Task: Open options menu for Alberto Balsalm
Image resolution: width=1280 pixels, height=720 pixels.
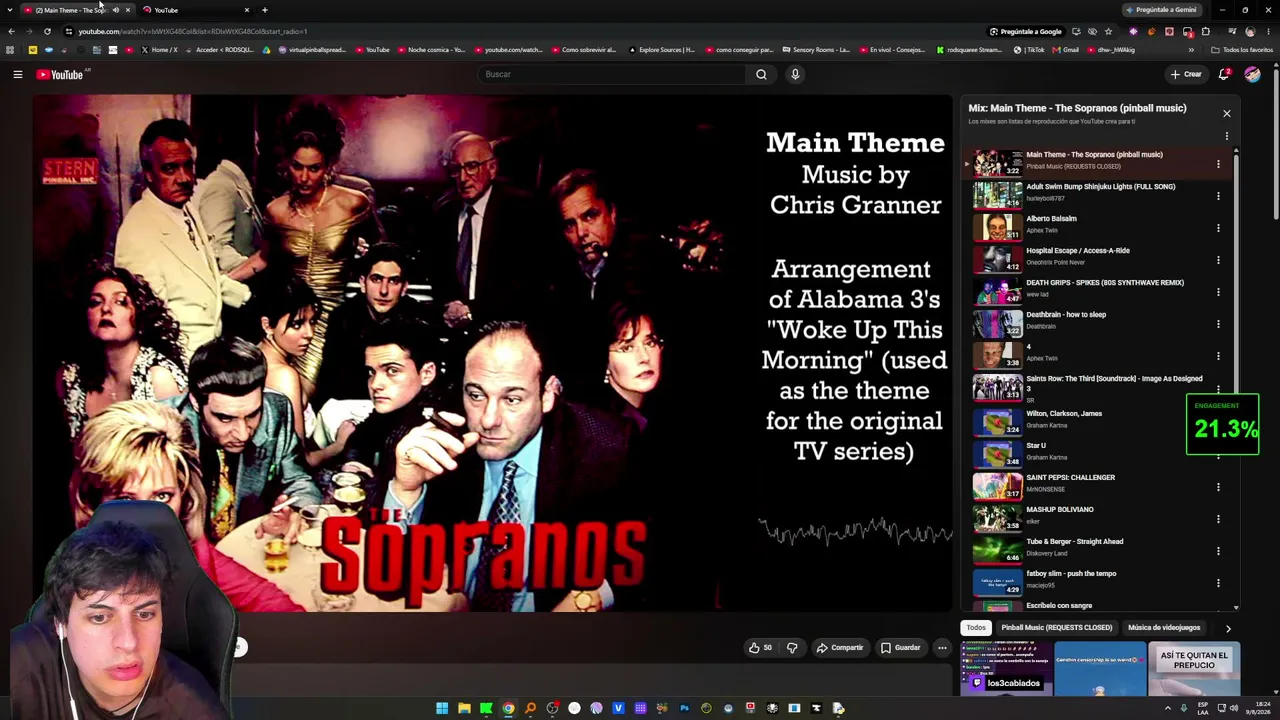Action: 1218,228
